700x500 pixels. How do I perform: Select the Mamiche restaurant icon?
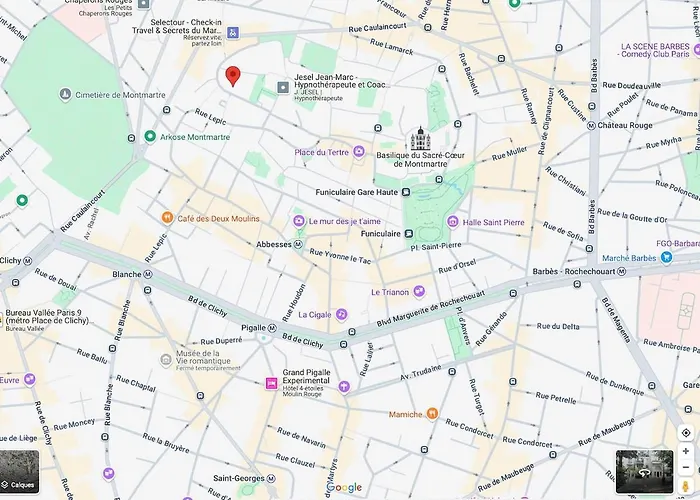(x=432, y=414)
